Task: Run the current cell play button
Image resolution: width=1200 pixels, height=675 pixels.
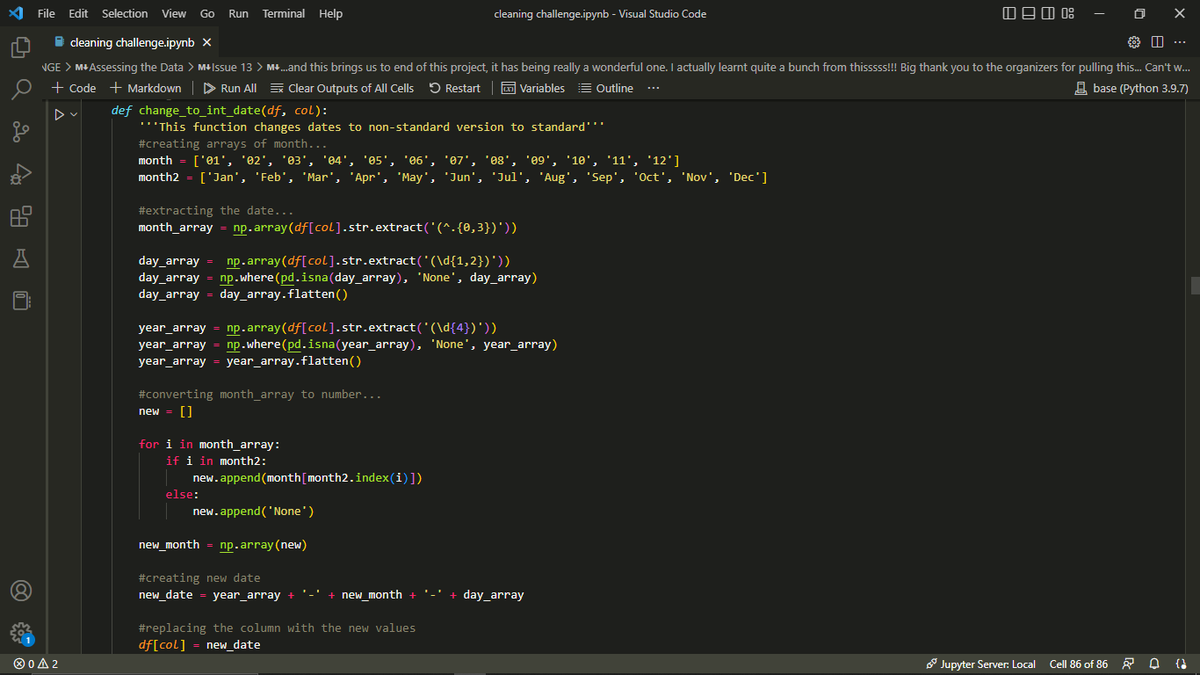Action: (x=60, y=116)
